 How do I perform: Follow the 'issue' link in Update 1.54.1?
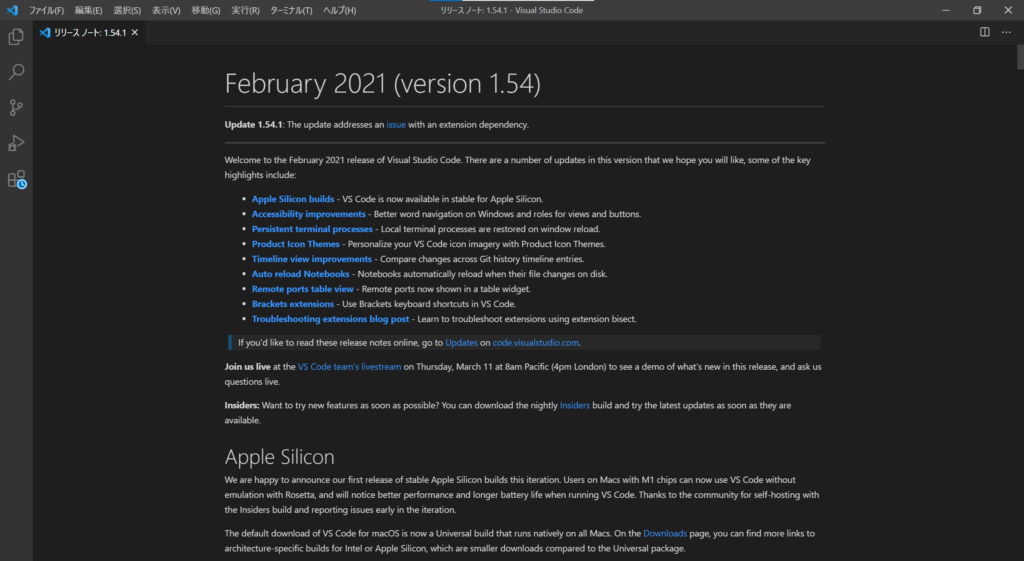[x=396, y=125]
